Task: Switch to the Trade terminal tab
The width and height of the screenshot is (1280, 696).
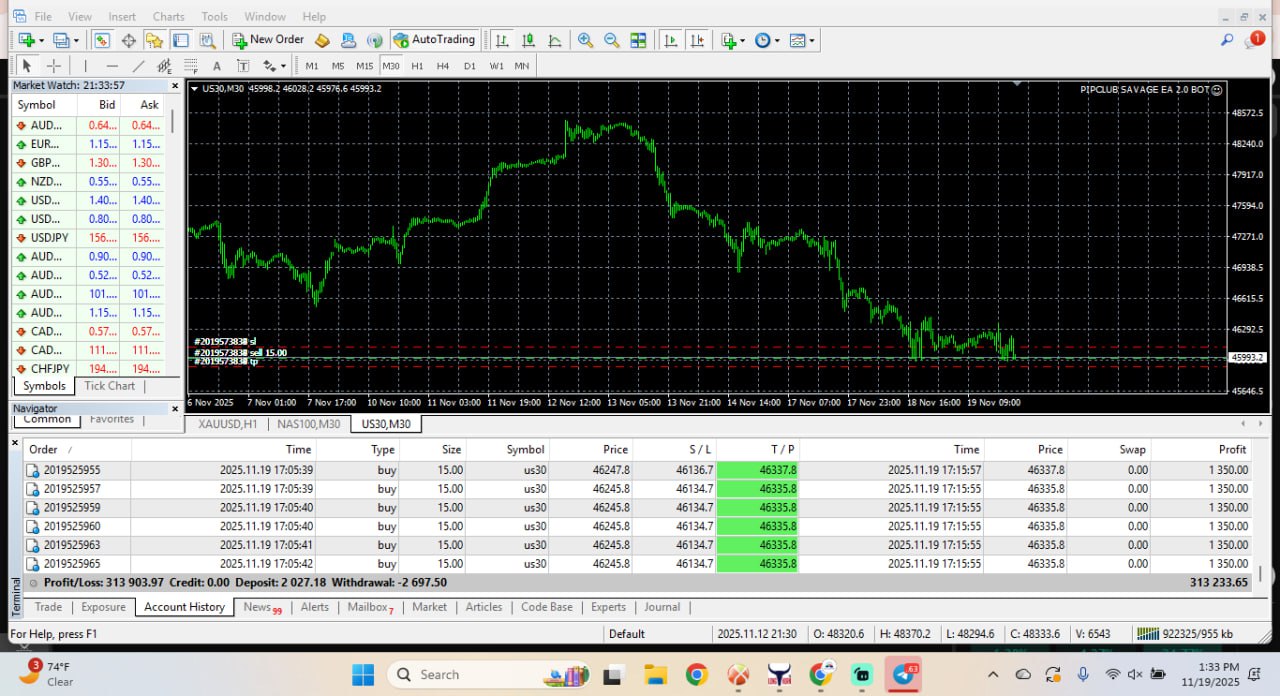Action: pyautogui.click(x=47, y=607)
